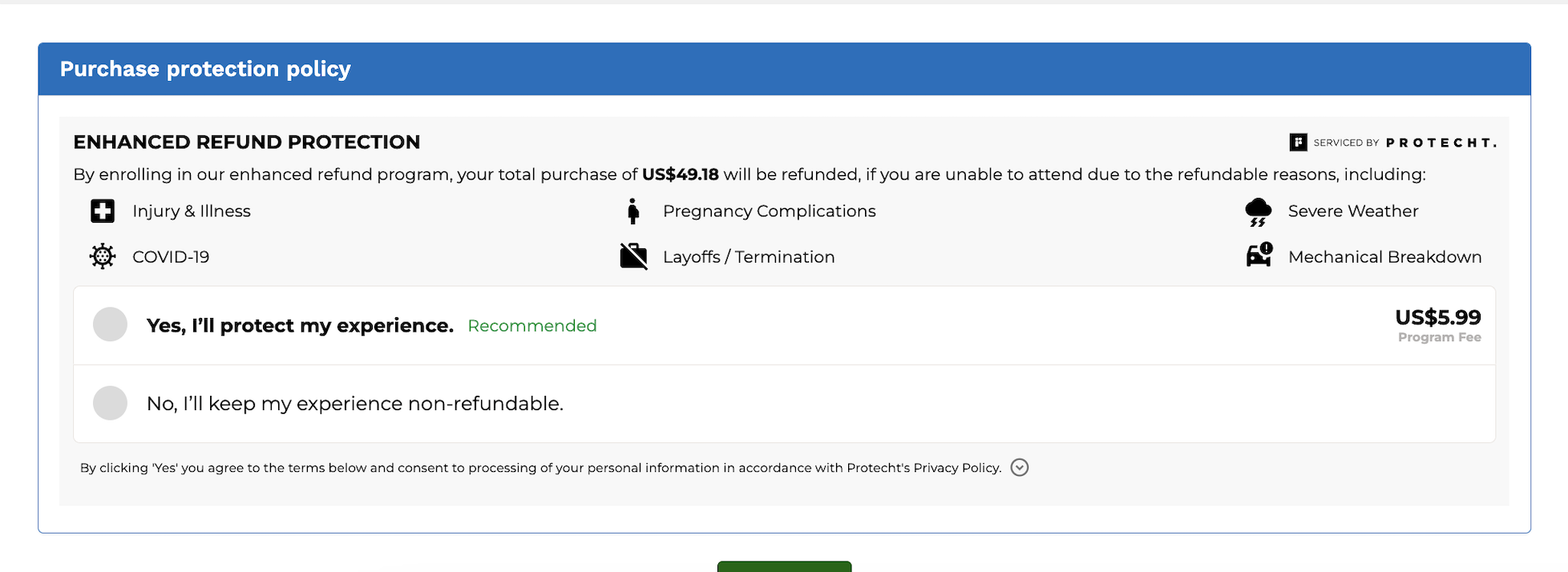Expand the terms with the circled chevron
The width and height of the screenshot is (1568, 572).
(x=1020, y=468)
